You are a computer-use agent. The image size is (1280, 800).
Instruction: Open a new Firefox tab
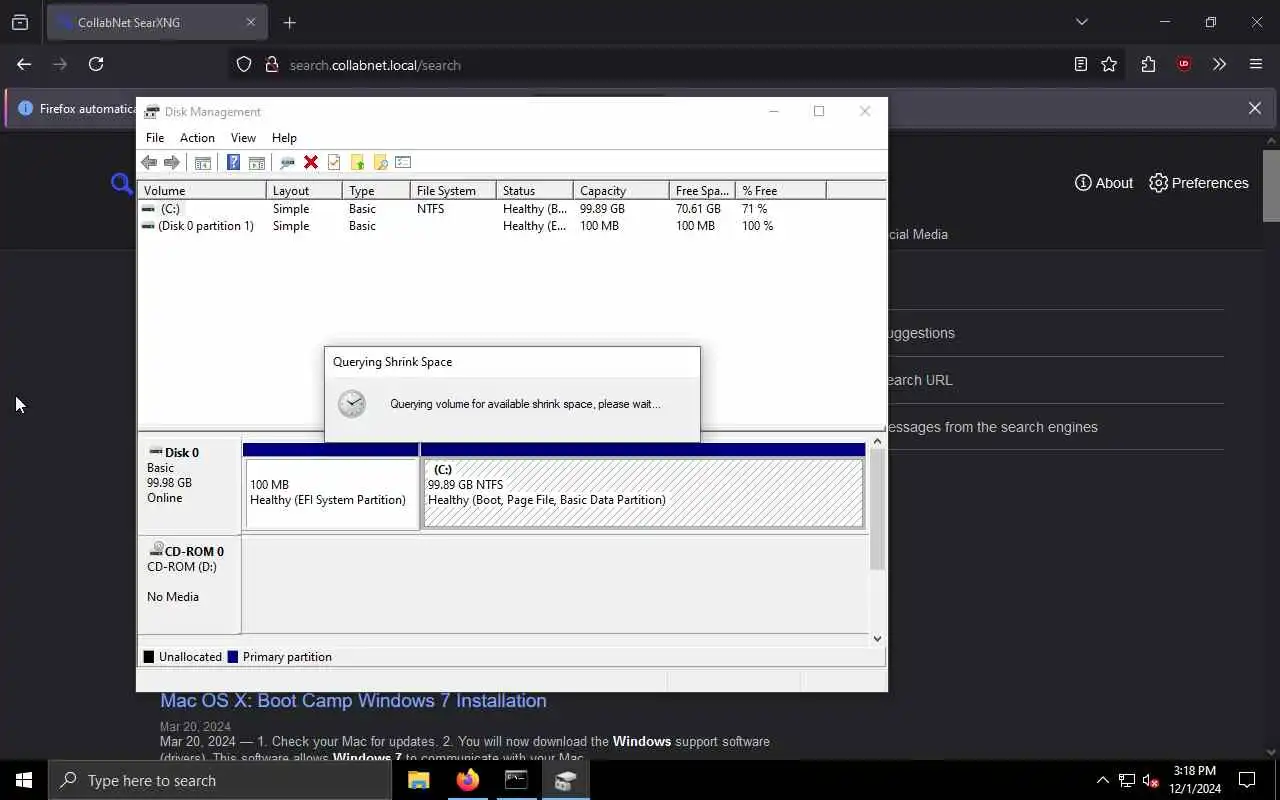pyautogui.click(x=290, y=22)
